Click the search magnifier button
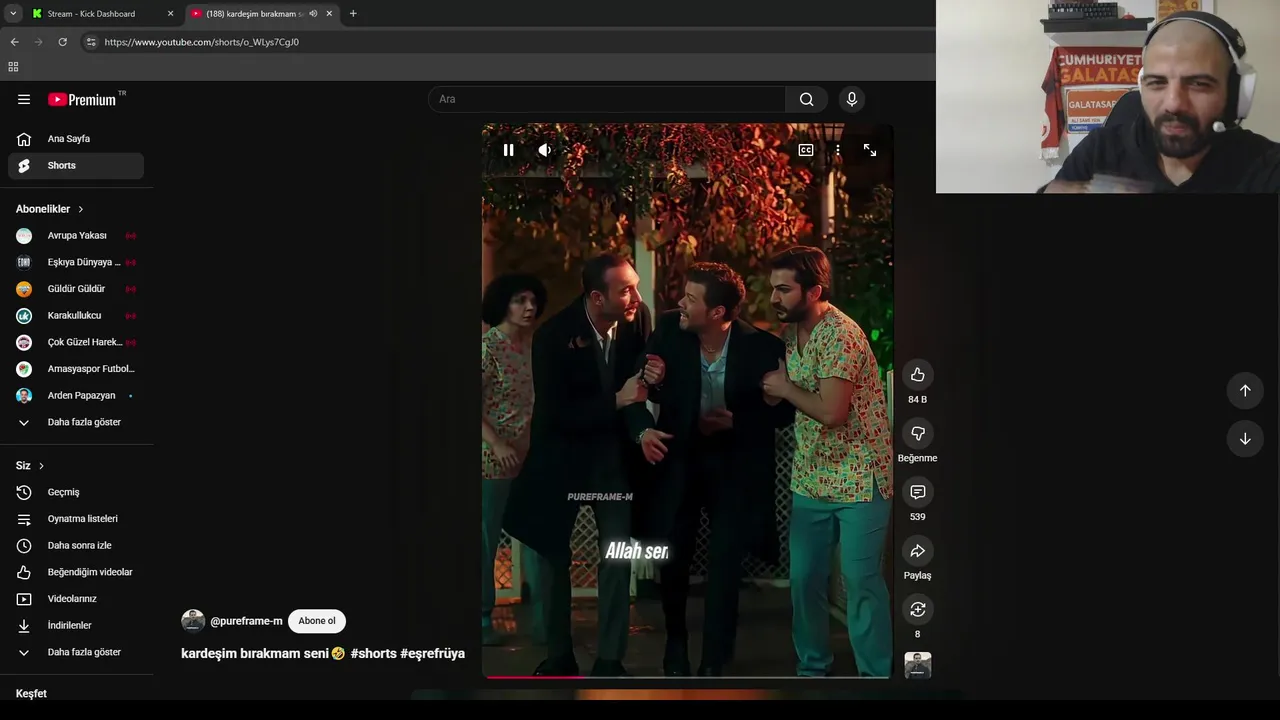 click(807, 99)
